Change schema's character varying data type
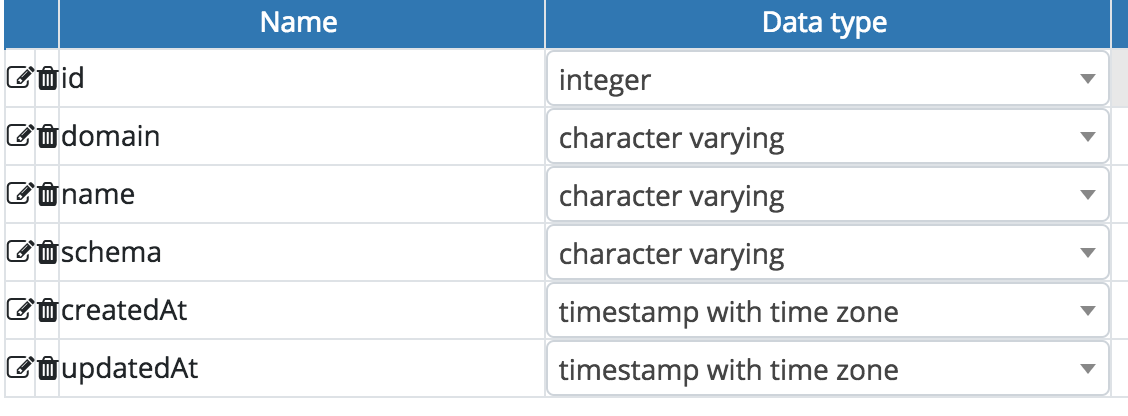 [x=827, y=253]
